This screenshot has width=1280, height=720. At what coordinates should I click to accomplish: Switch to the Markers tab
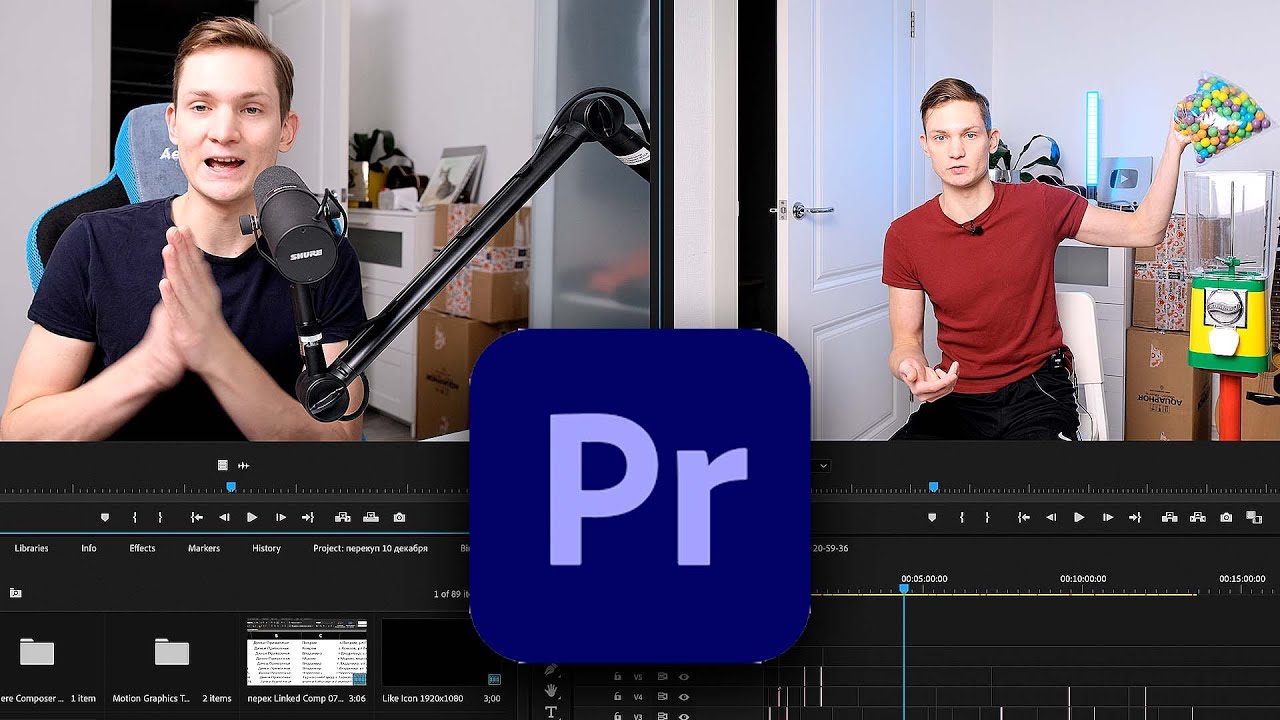coord(204,548)
